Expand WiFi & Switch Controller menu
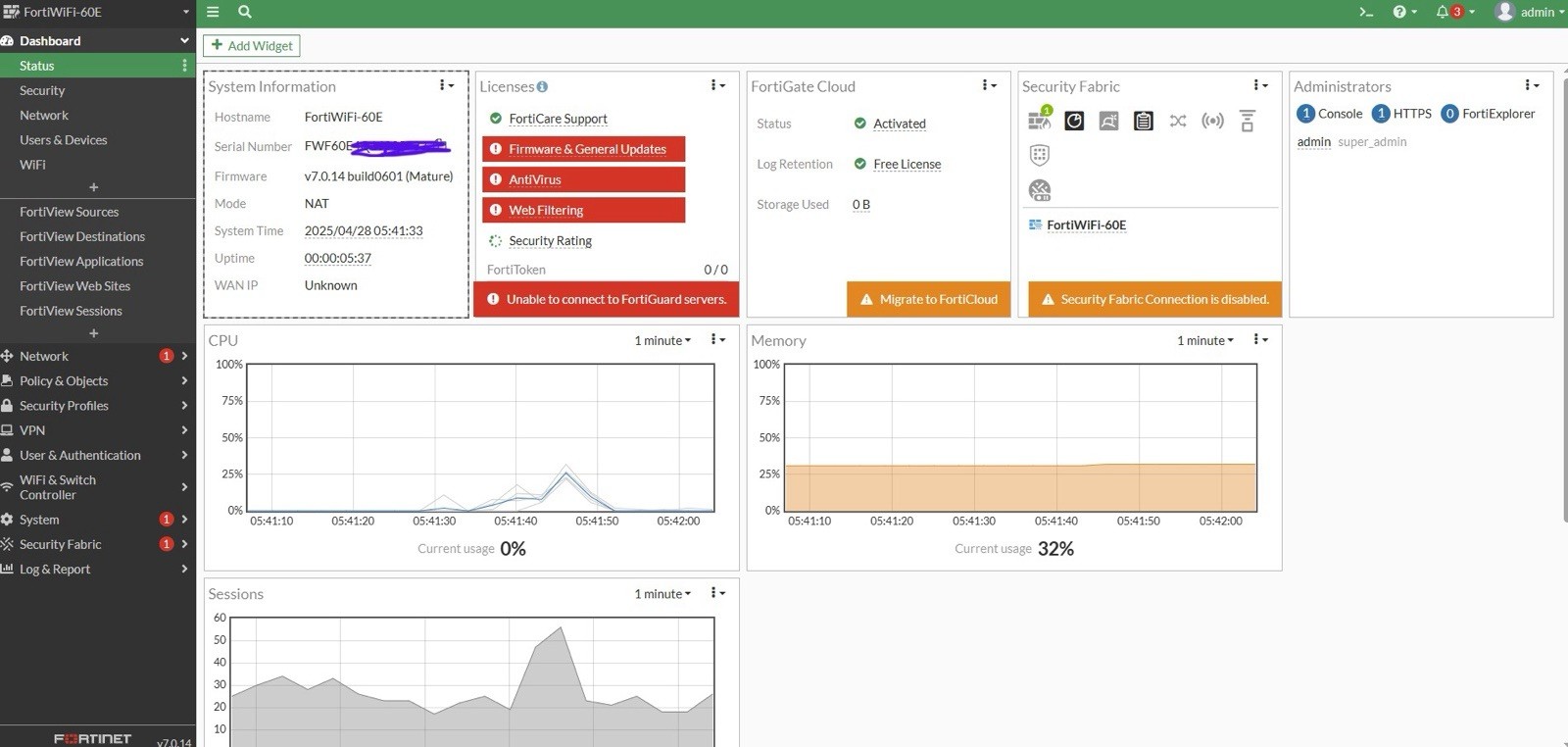Screen dimensions: 1568x747 (x=98, y=487)
